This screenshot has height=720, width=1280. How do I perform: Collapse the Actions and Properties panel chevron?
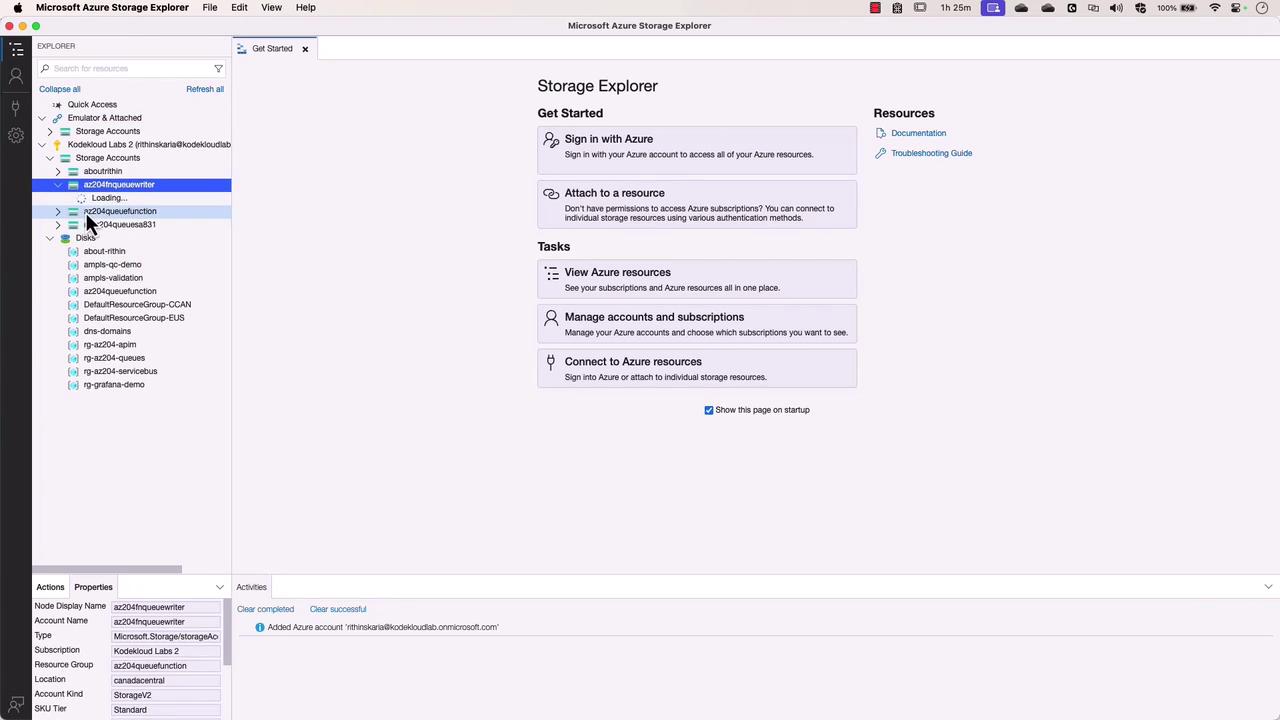pos(220,587)
